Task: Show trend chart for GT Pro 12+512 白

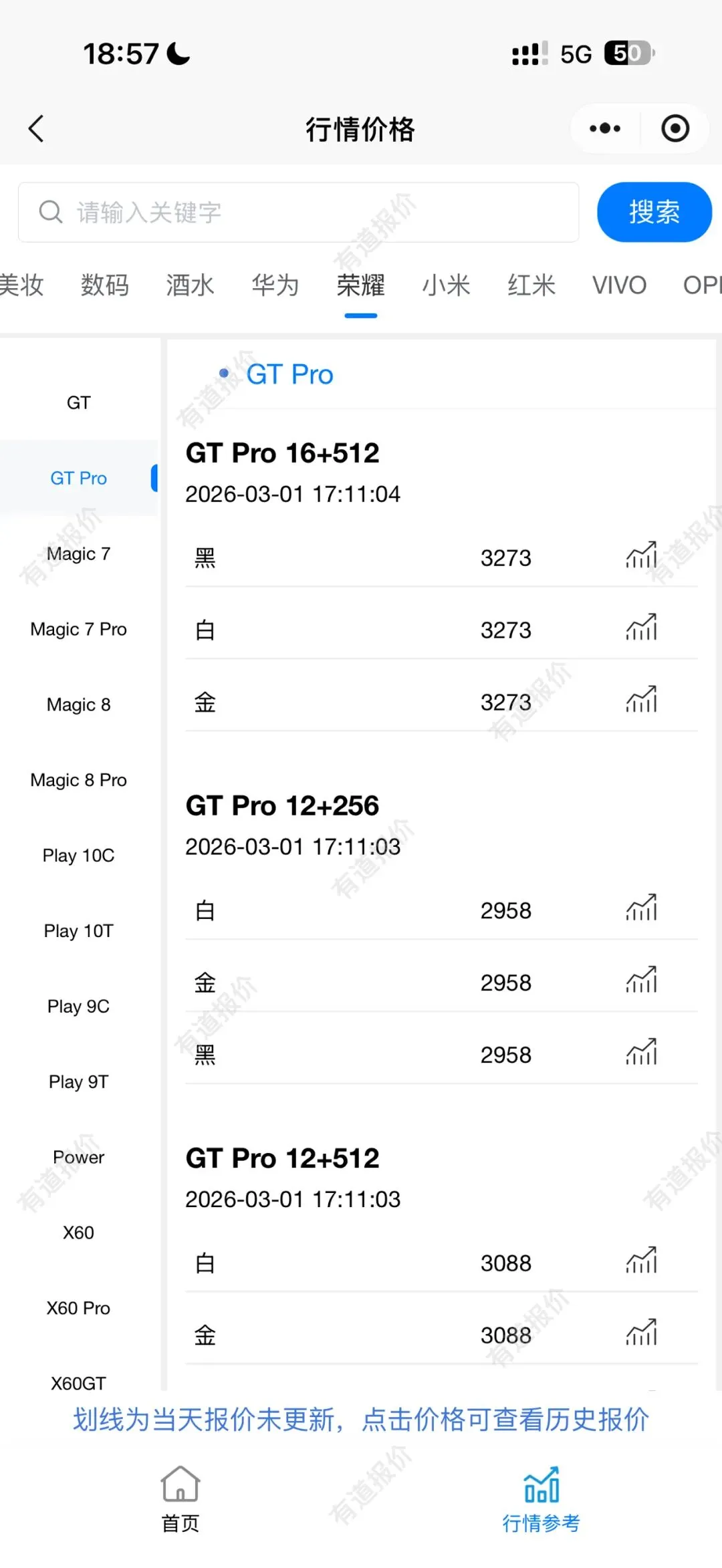Action: 642,1262
